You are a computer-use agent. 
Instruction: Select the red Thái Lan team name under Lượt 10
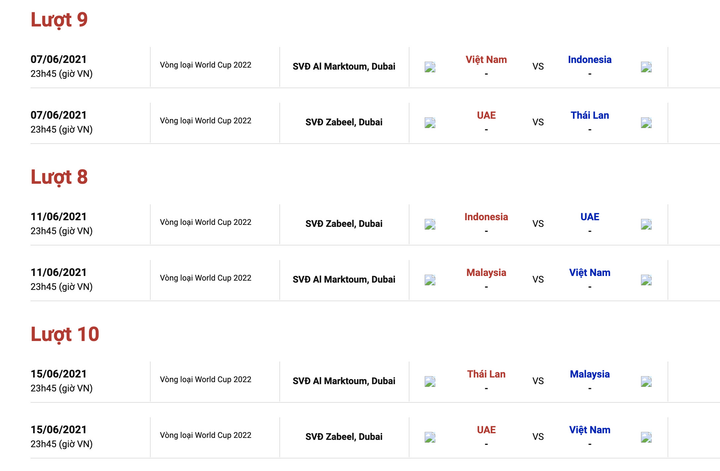tap(486, 374)
